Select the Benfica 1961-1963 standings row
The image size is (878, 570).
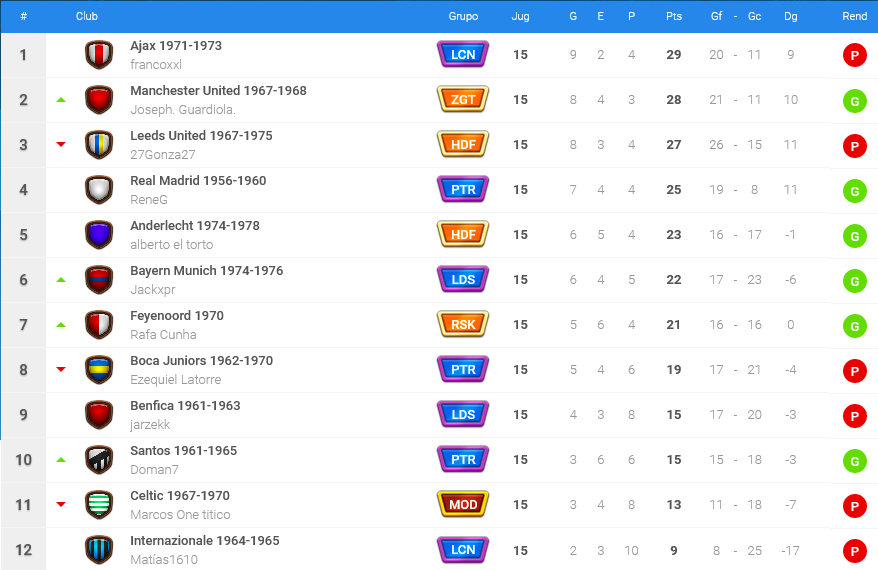click(x=439, y=415)
